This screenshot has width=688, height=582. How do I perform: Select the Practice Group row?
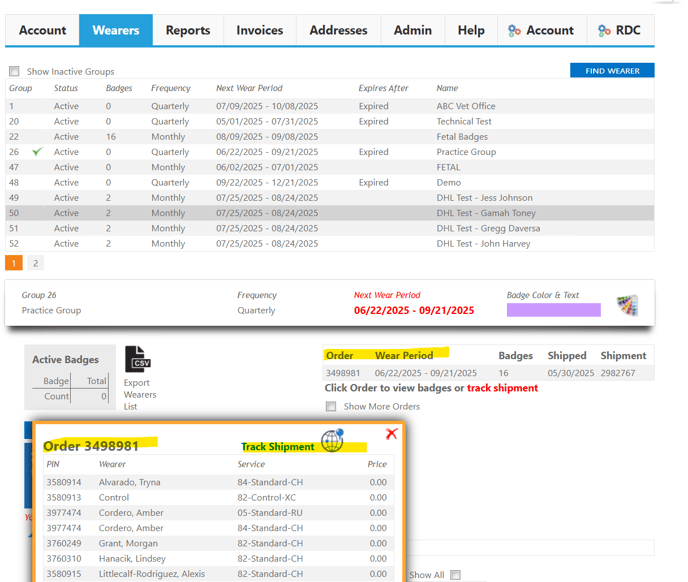[330, 152]
